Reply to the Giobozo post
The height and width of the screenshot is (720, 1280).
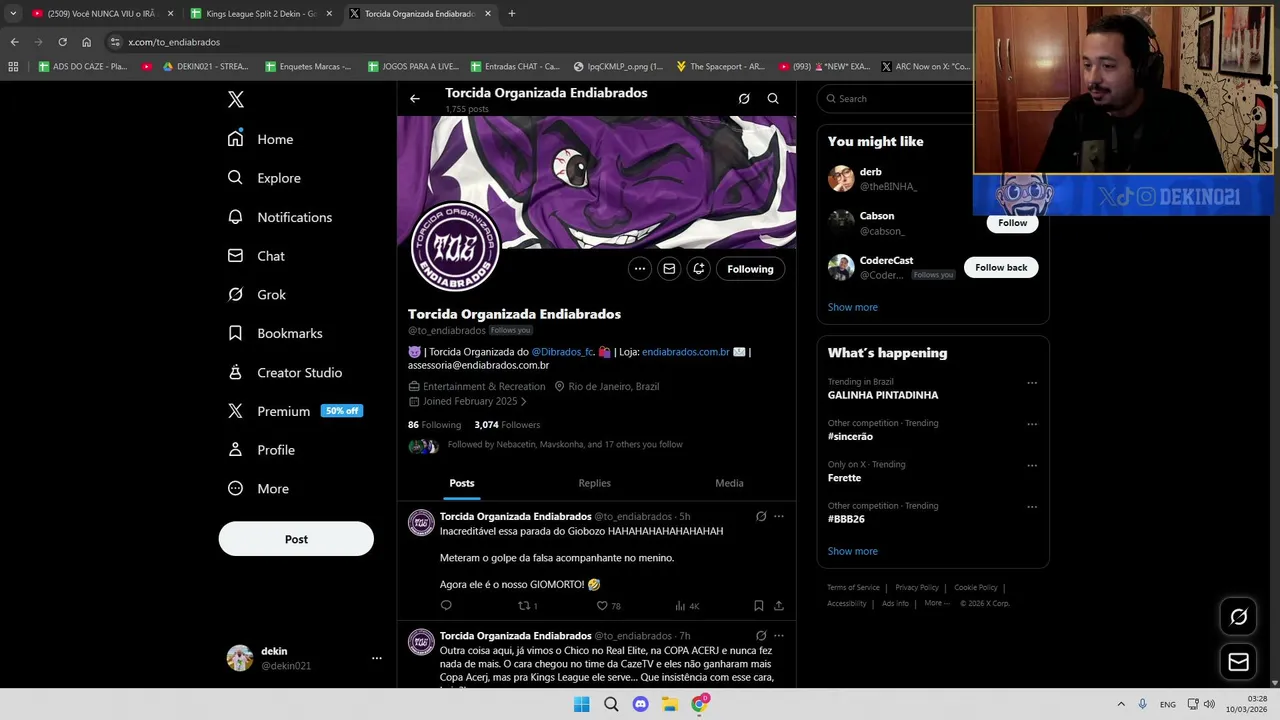[x=446, y=606]
